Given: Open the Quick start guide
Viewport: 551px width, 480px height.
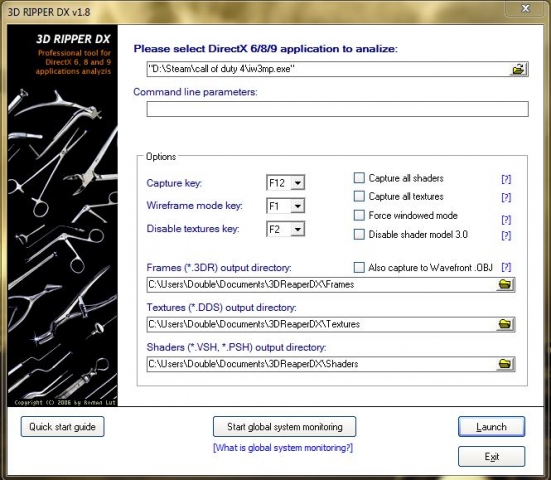Looking at the screenshot, I should [x=63, y=427].
